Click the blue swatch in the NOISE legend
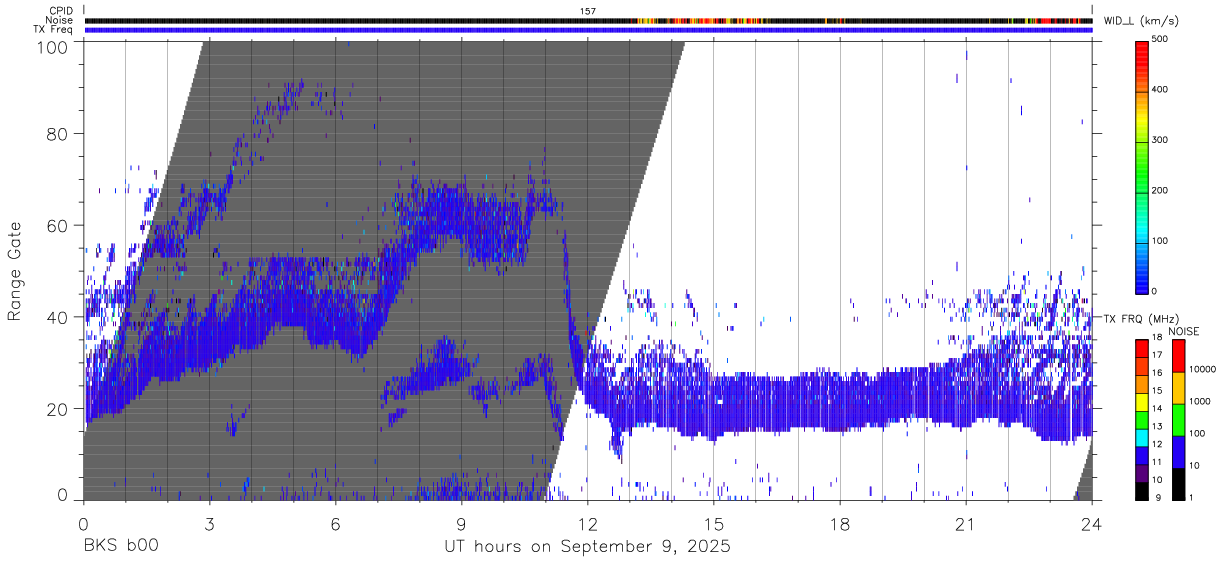 click(1179, 452)
